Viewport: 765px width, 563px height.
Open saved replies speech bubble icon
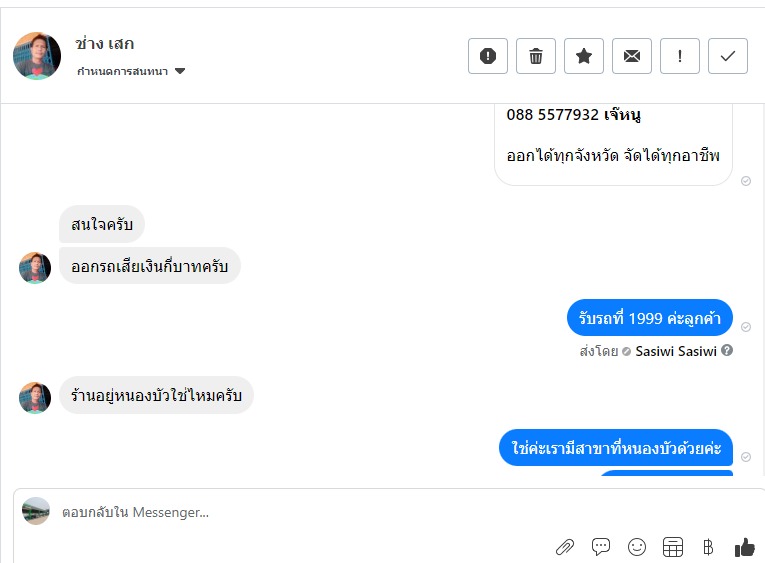[601, 547]
